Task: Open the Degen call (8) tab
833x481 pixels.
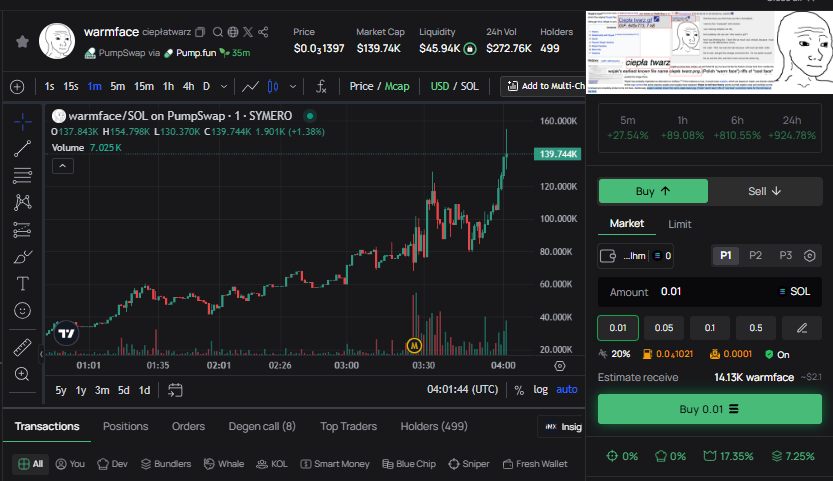Action: click(x=262, y=426)
